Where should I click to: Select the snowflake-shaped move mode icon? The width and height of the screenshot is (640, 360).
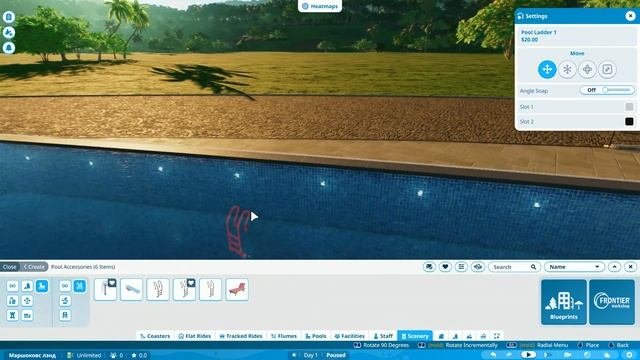[x=567, y=69]
